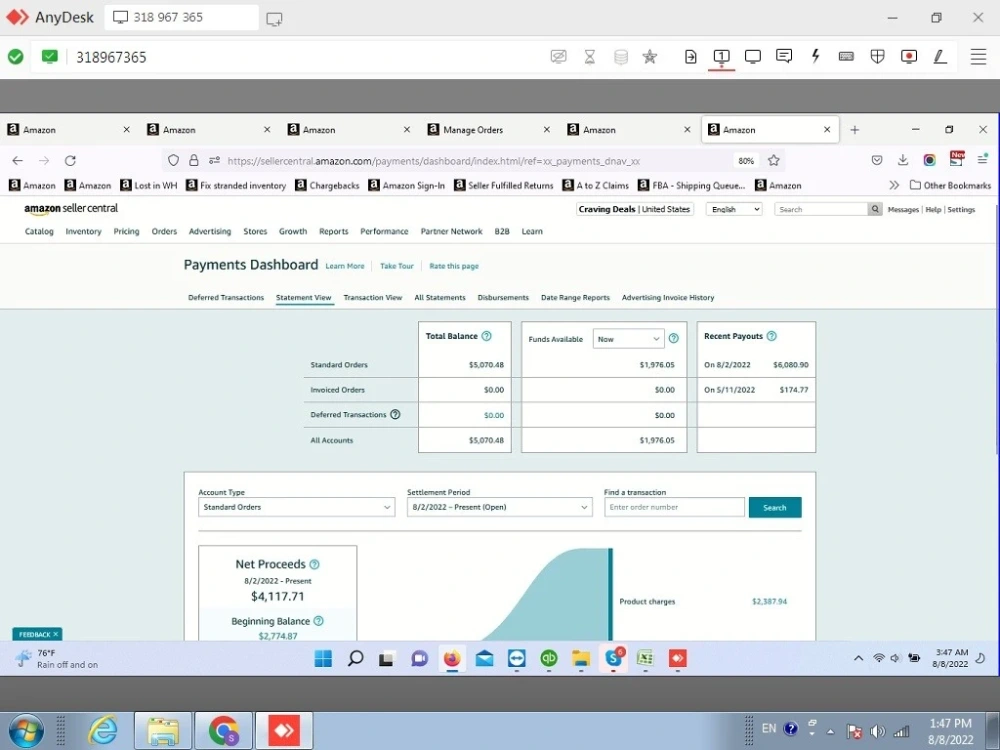Image resolution: width=1000 pixels, height=750 pixels.
Task: Open the Reports menu in Seller Central
Action: pyautogui.click(x=333, y=231)
